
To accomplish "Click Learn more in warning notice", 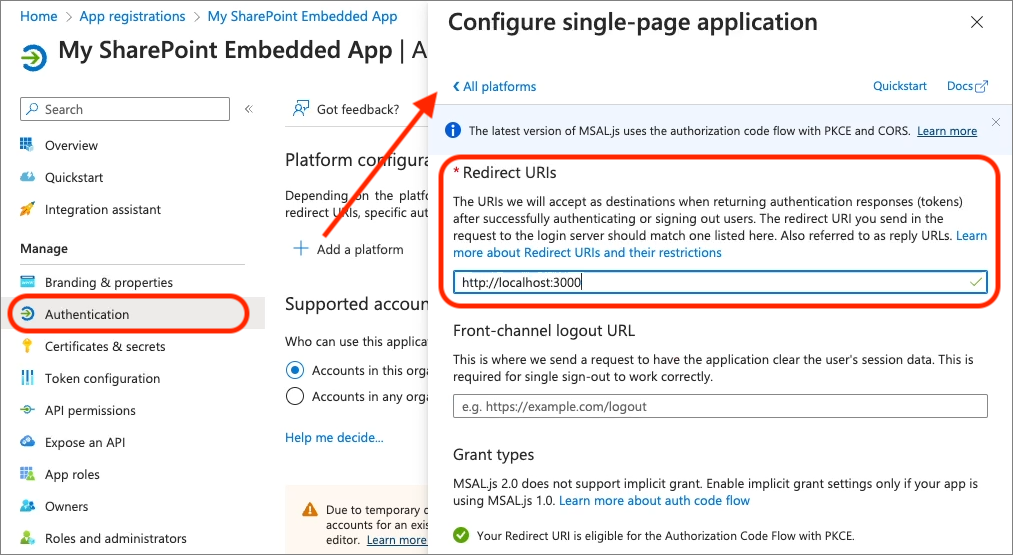I will pos(397,539).
